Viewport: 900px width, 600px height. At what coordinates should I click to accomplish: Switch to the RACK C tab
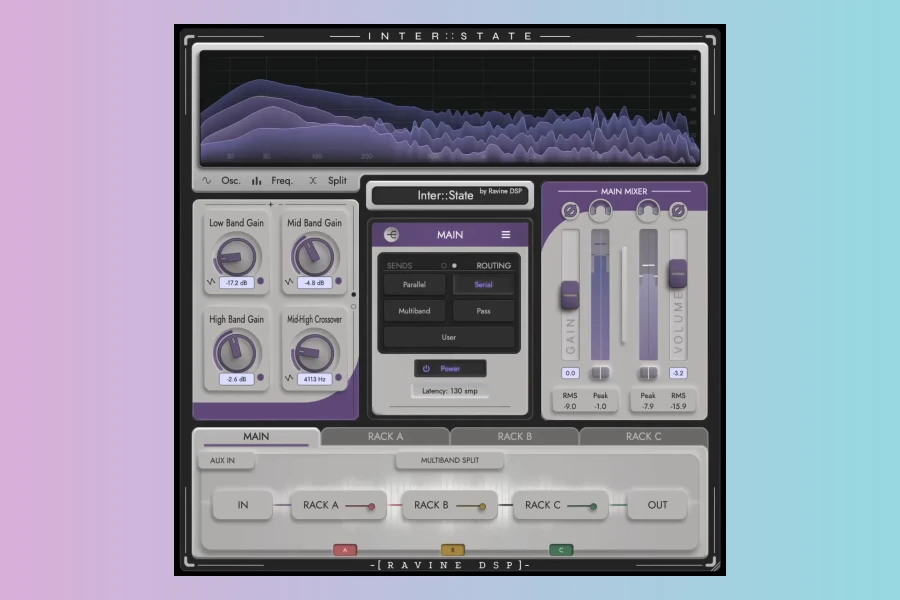643,436
